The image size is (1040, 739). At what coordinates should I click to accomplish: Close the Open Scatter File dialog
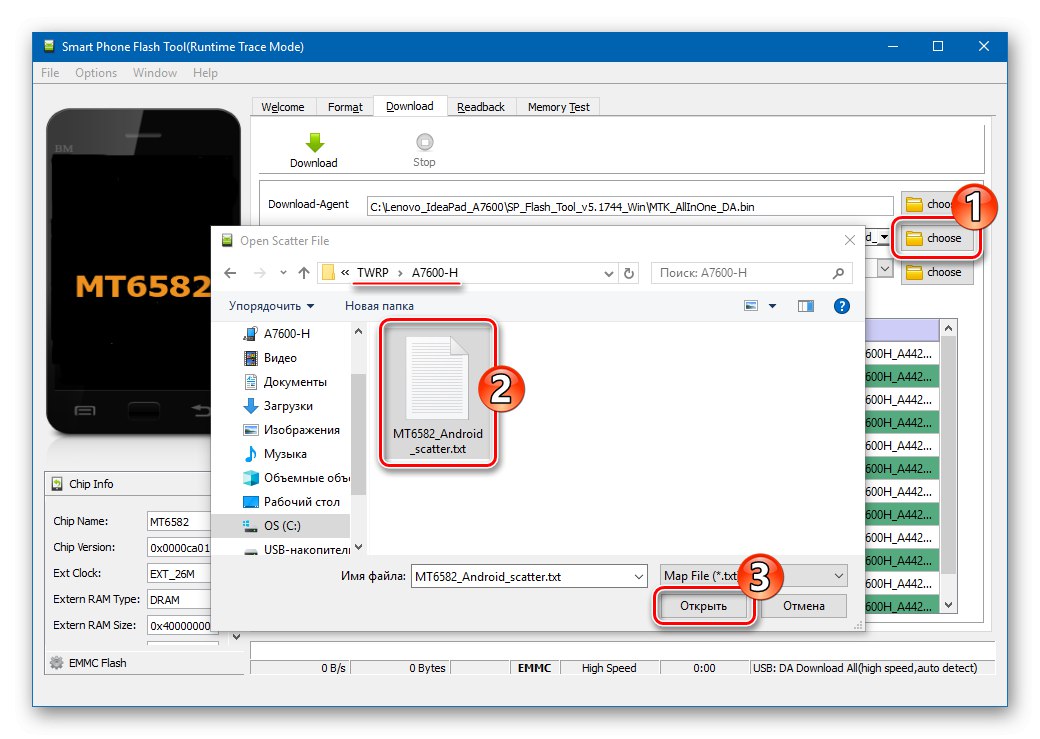(x=850, y=240)
